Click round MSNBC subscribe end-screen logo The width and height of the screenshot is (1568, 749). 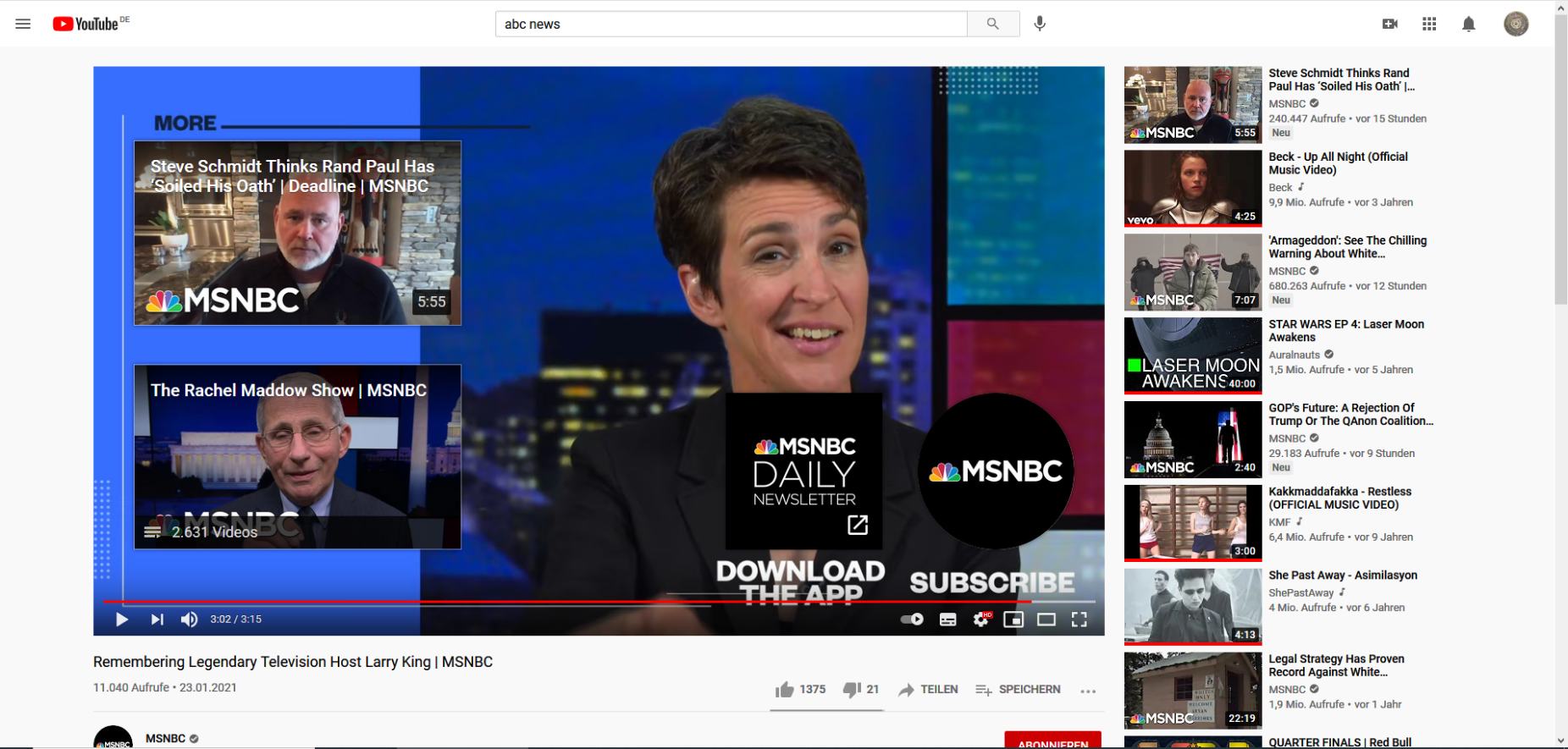click(997, 471)
